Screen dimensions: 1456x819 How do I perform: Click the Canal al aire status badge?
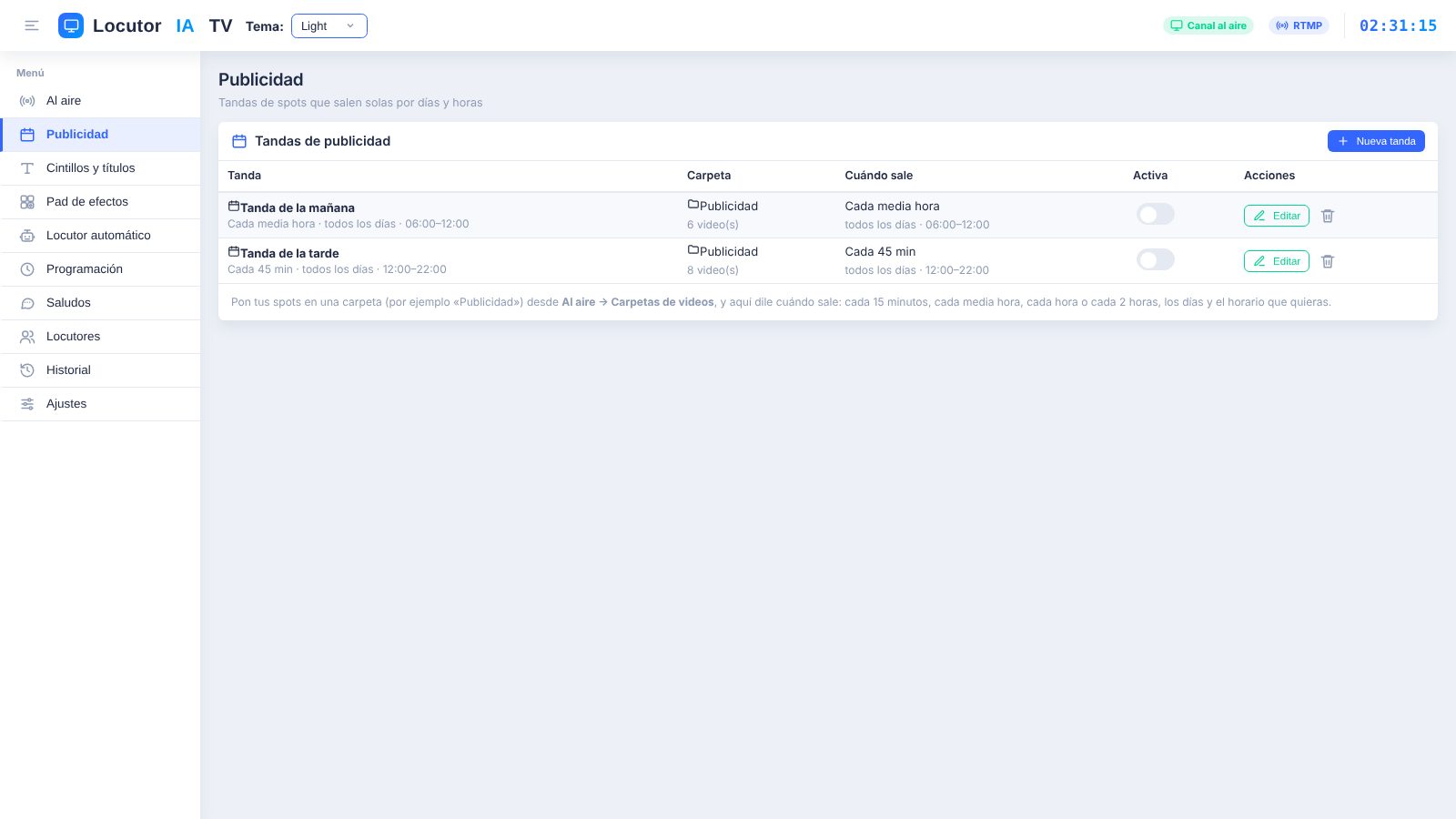tap(1208, 25)
